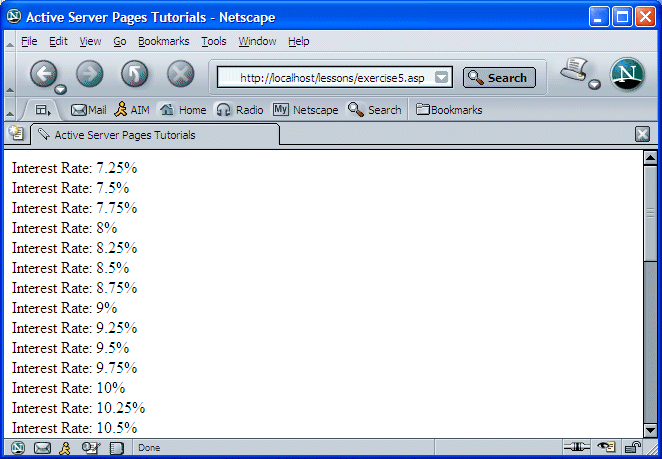Open the Bookmarks folder in personal toolbar
Screen dimensions: 662x459
coord(449,110)
